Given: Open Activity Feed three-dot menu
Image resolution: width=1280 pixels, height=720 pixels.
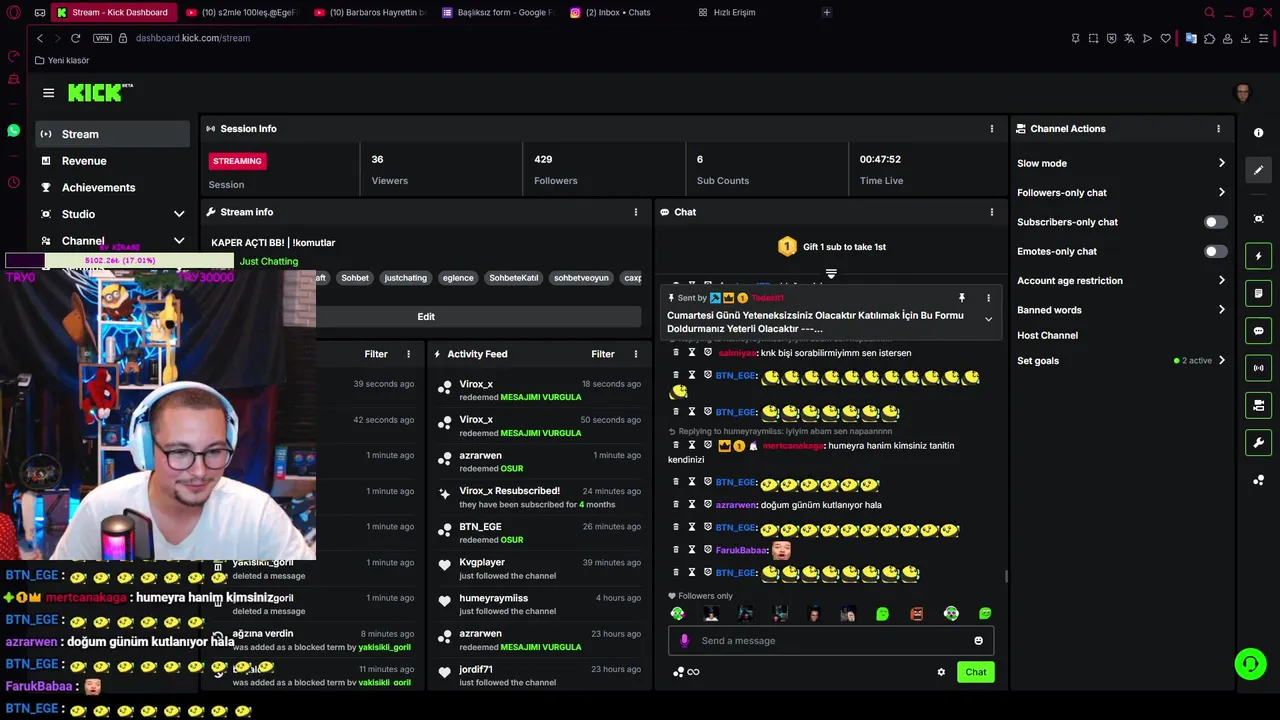Looking at the screenshot, I should [x=636, y=354].
